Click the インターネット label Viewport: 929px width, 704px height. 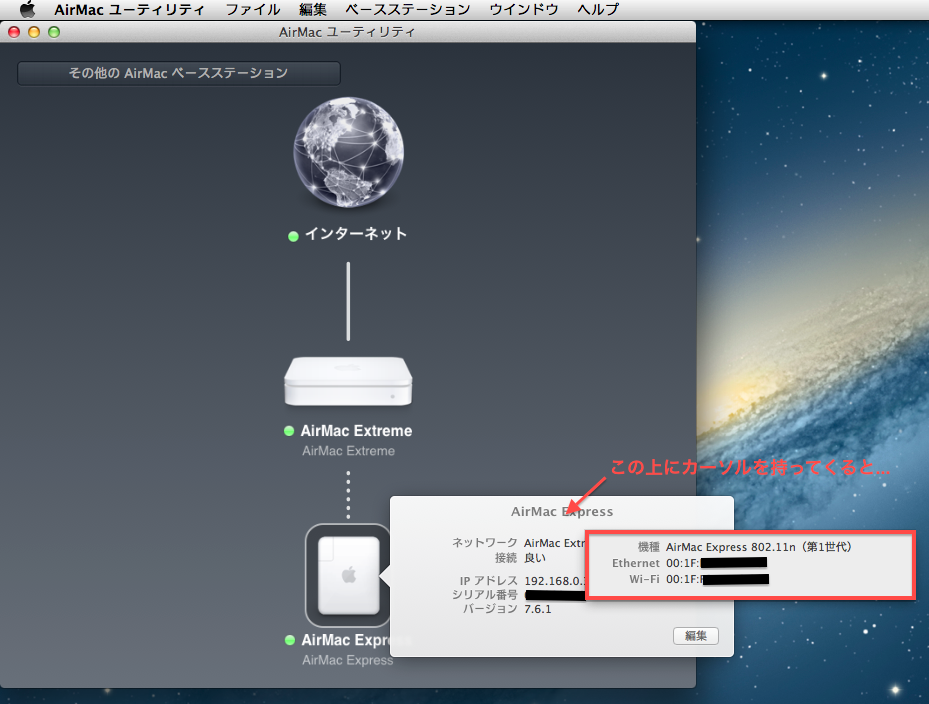click(355, 234)
